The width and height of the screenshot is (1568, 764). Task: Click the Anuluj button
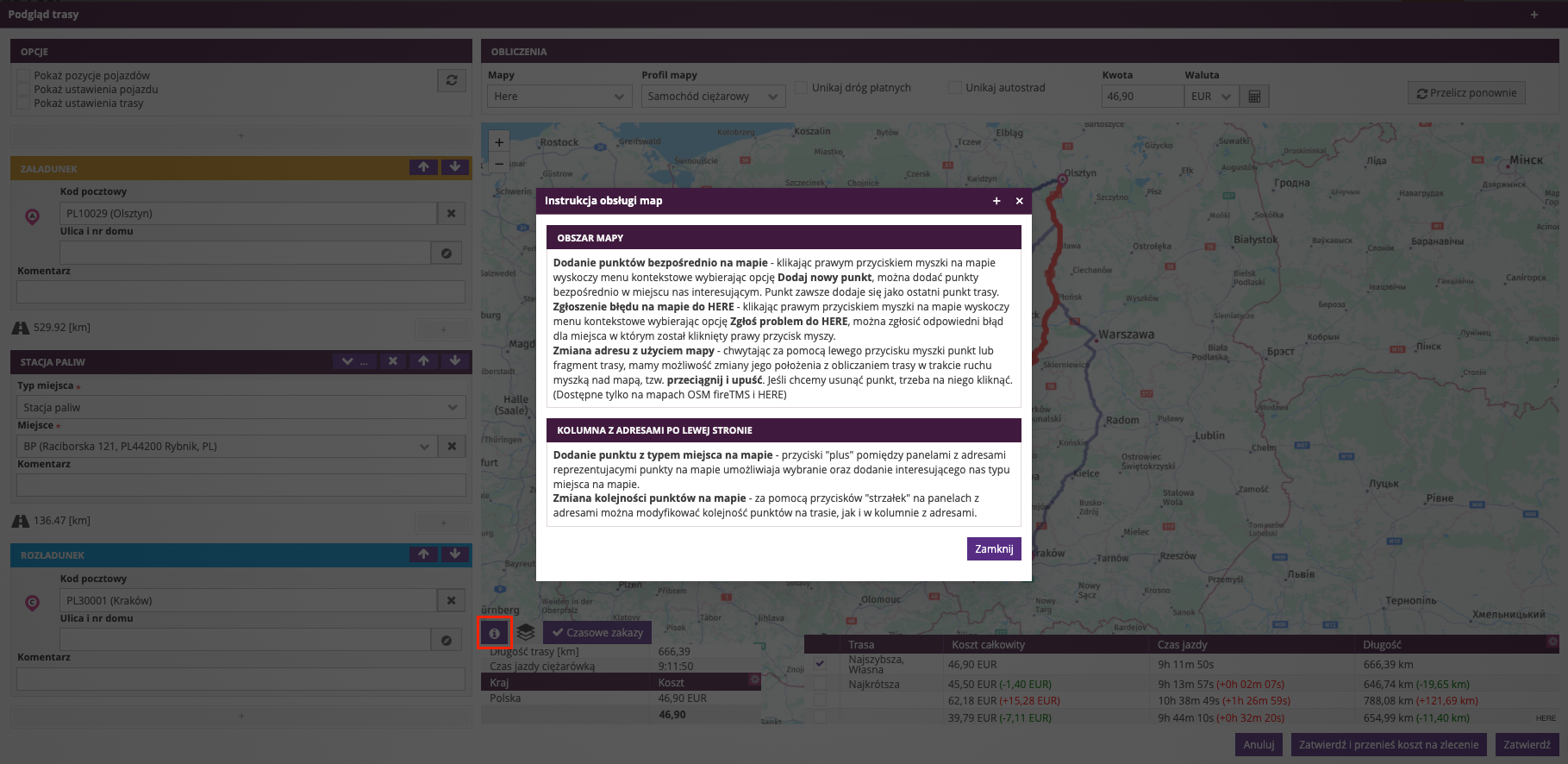coord(1259,745)
